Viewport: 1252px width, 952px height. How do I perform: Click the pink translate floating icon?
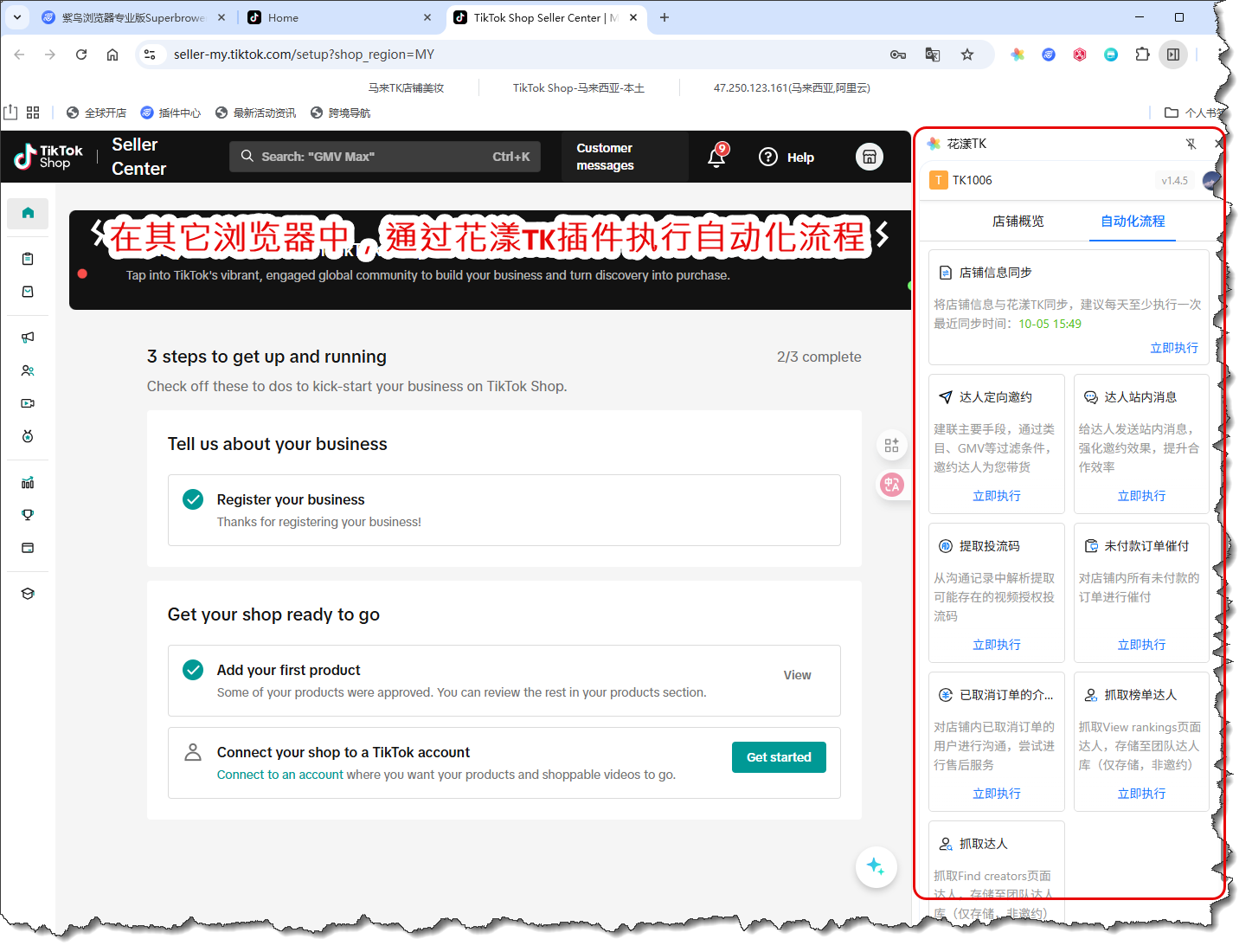click(x=891, y=485)
